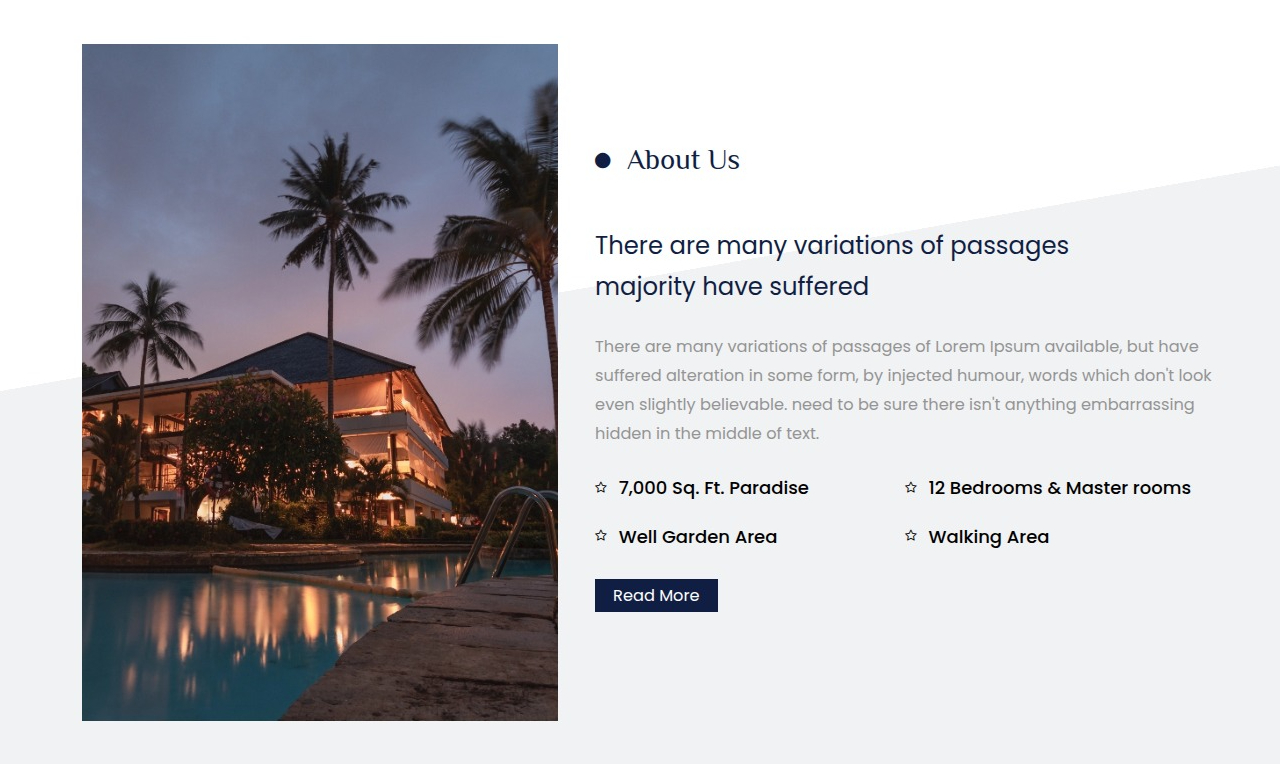Click the heading about many variations of passages
Screen dimensions: 1280x764
831,266
